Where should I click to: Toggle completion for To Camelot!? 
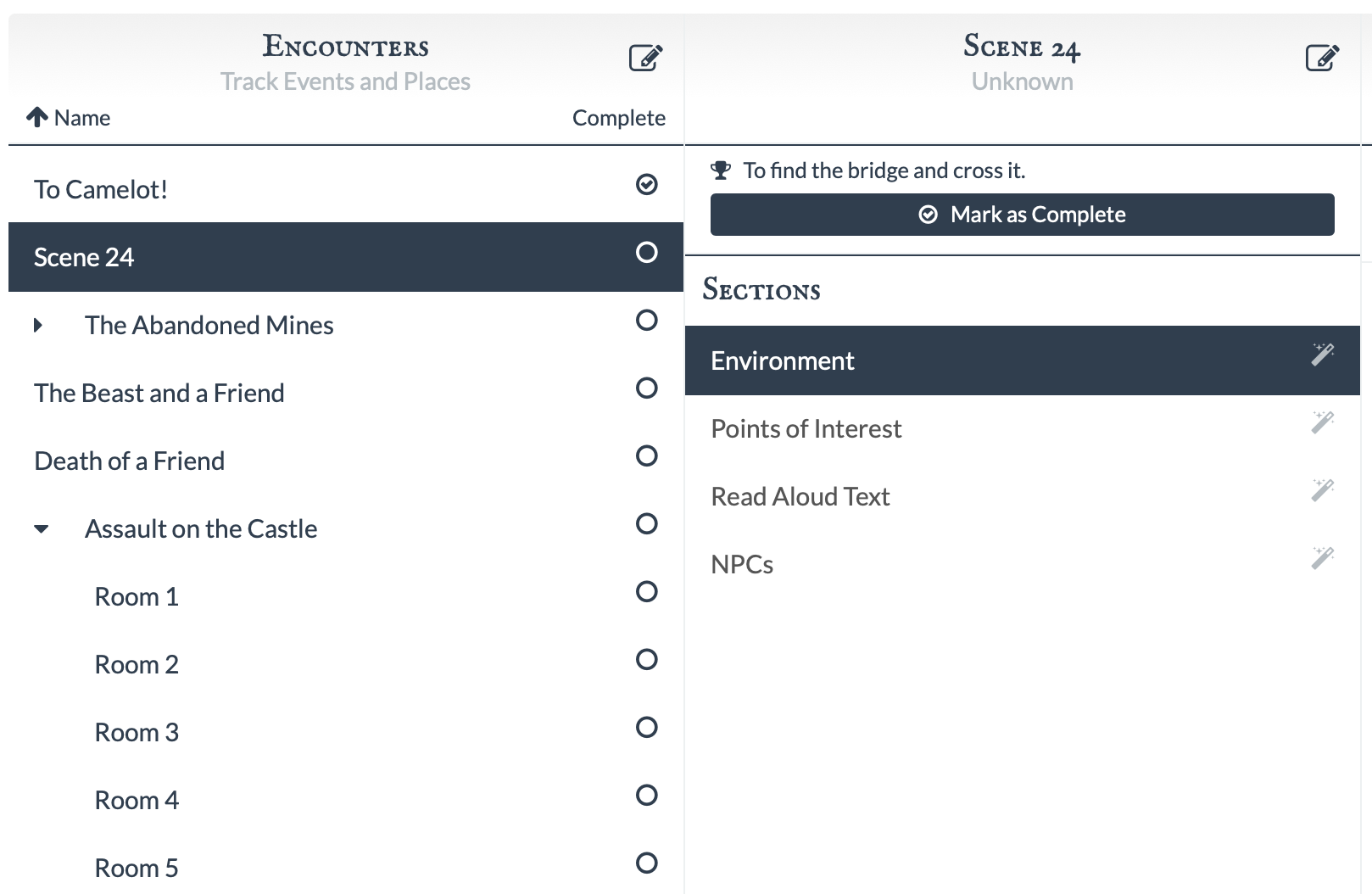point(647,184)
